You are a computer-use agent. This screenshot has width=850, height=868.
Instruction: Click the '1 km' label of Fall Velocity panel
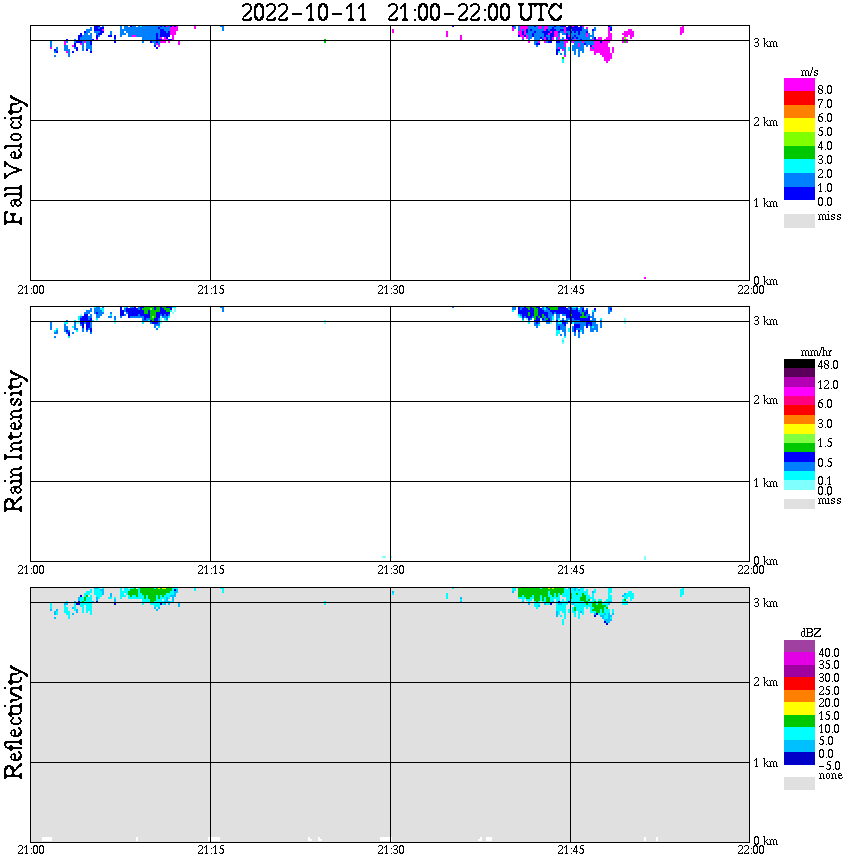(765, 203)
